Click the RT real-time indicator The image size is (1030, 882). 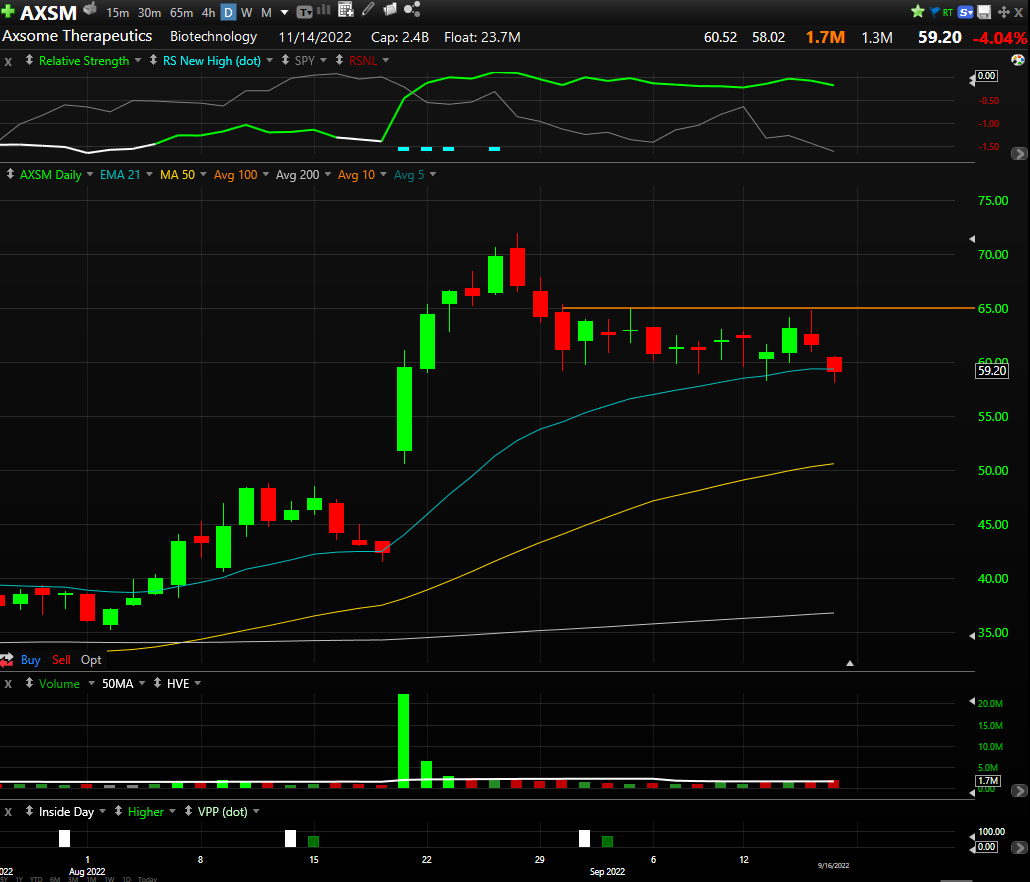tap(948, 12)
